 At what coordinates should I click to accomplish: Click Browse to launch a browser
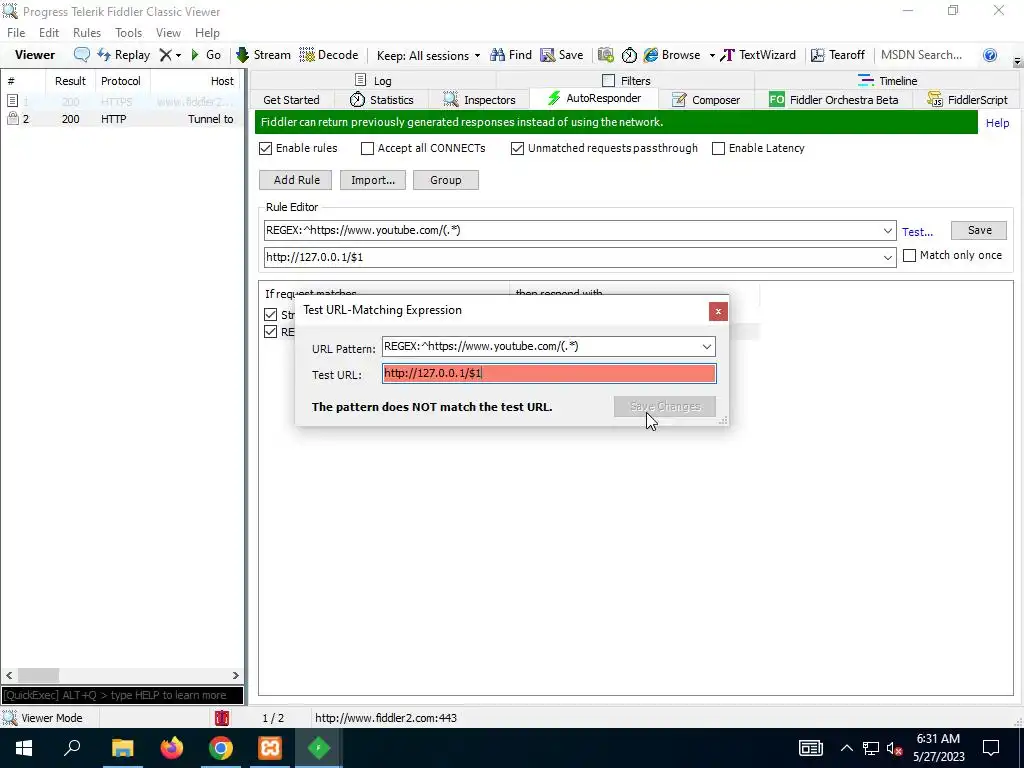click(x=672, y=55)
